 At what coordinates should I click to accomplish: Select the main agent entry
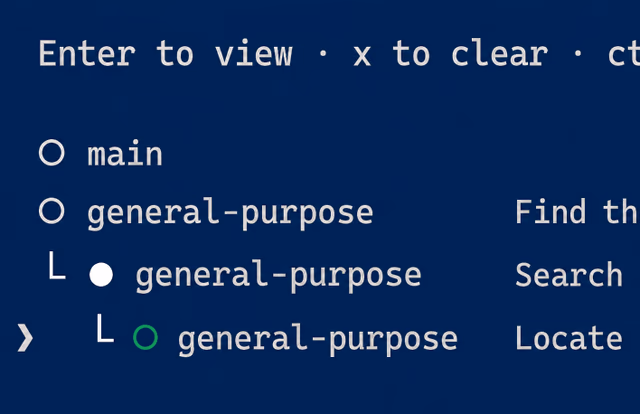125,154
